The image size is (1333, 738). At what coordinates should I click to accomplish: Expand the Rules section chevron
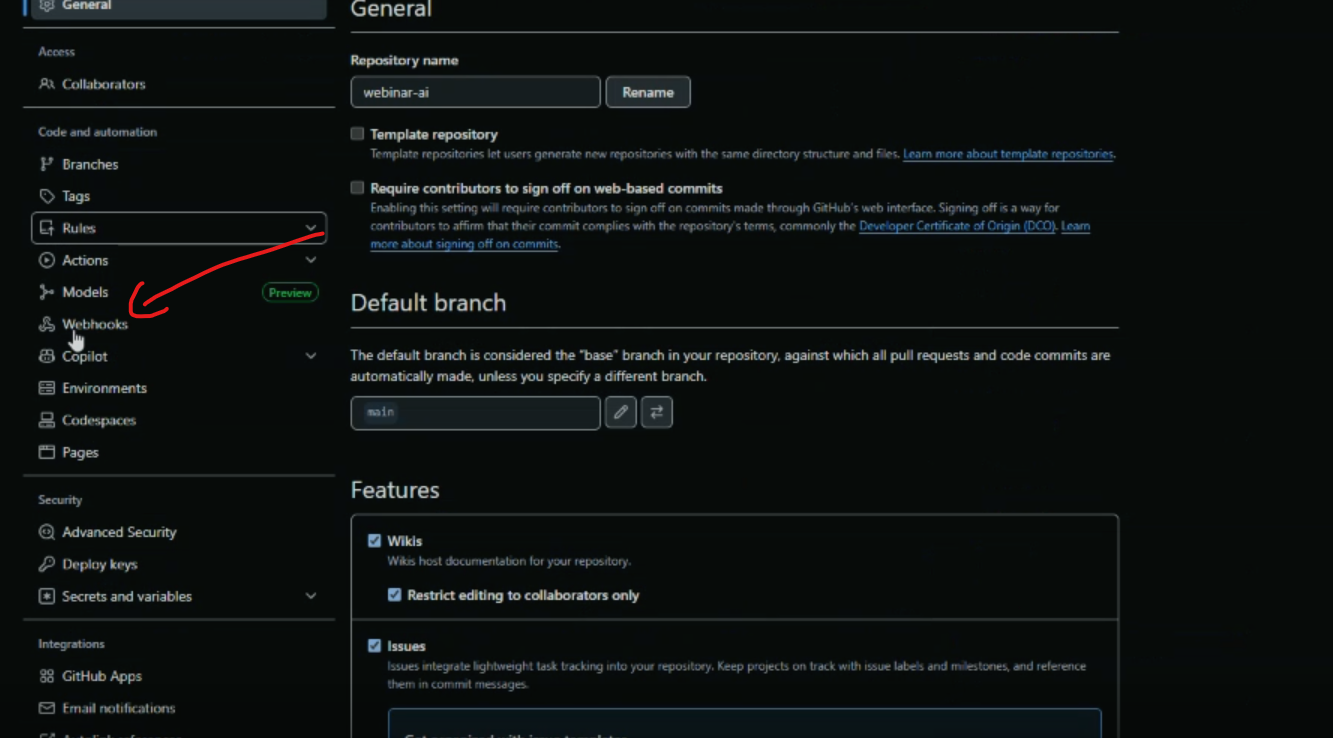click(x=311, y=228)
